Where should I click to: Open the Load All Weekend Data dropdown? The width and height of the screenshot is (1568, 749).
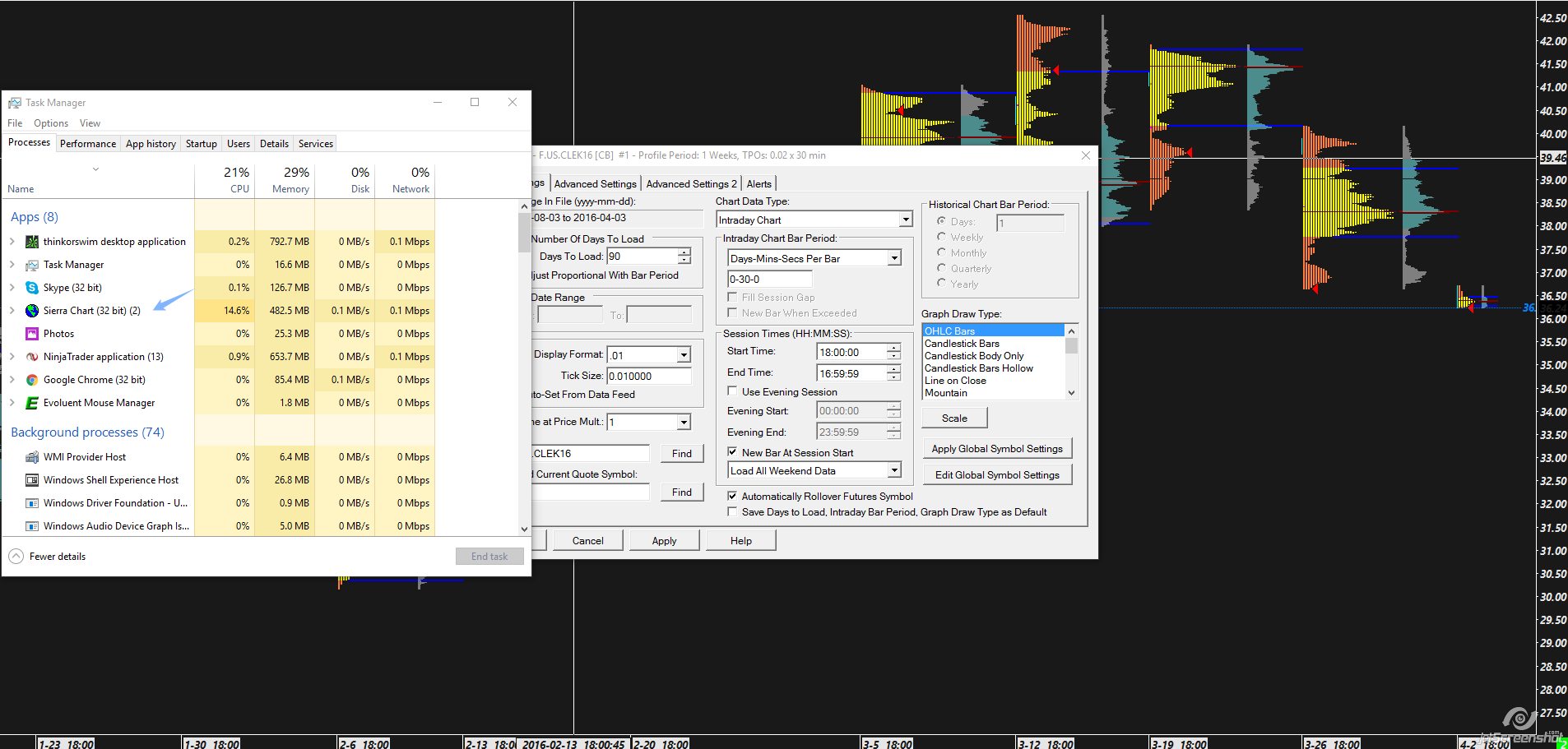tap(894, 470)
